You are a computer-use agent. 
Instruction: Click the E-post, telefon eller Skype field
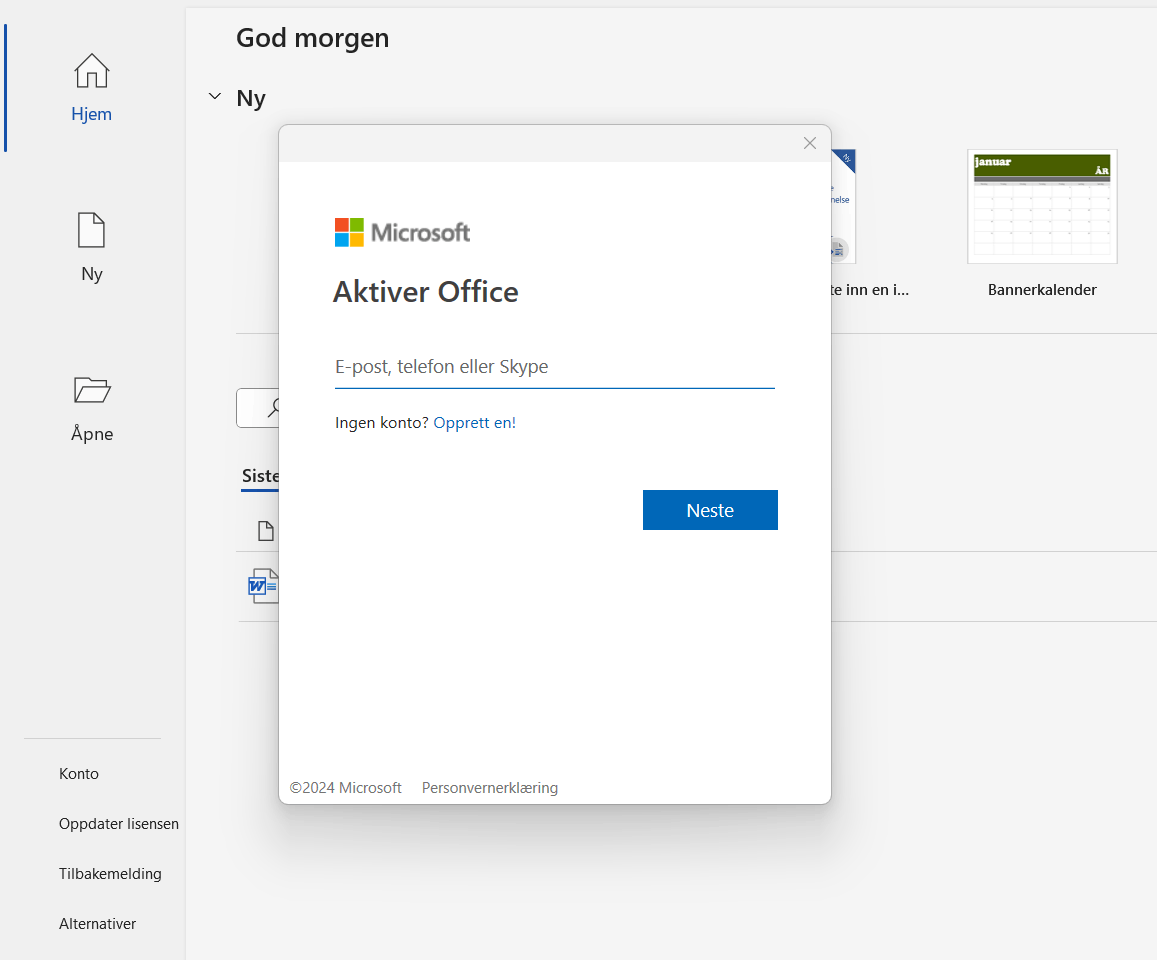[554, 366]
